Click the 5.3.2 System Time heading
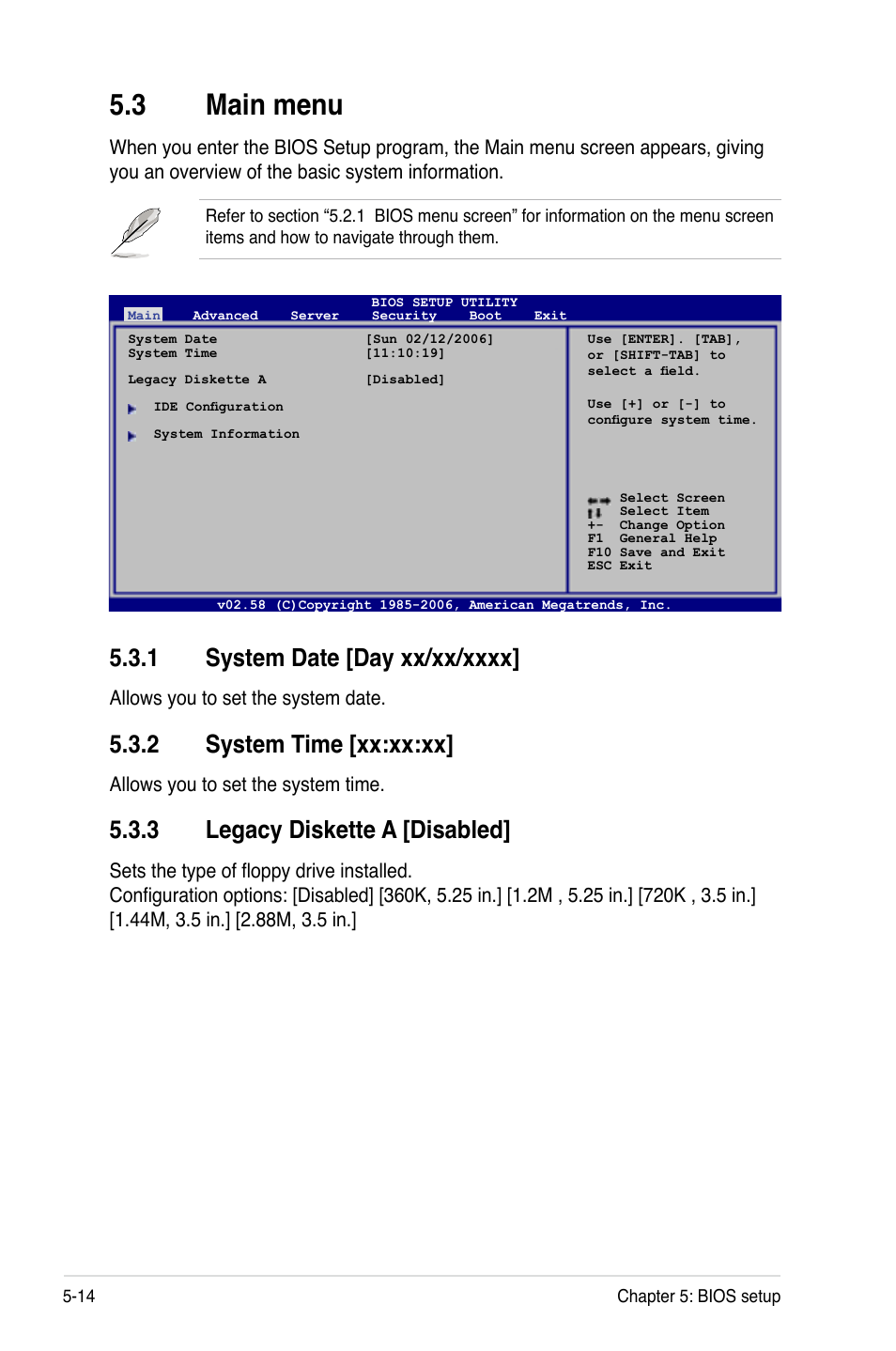This screenshot has height=1351, width=896. [282, 744]
